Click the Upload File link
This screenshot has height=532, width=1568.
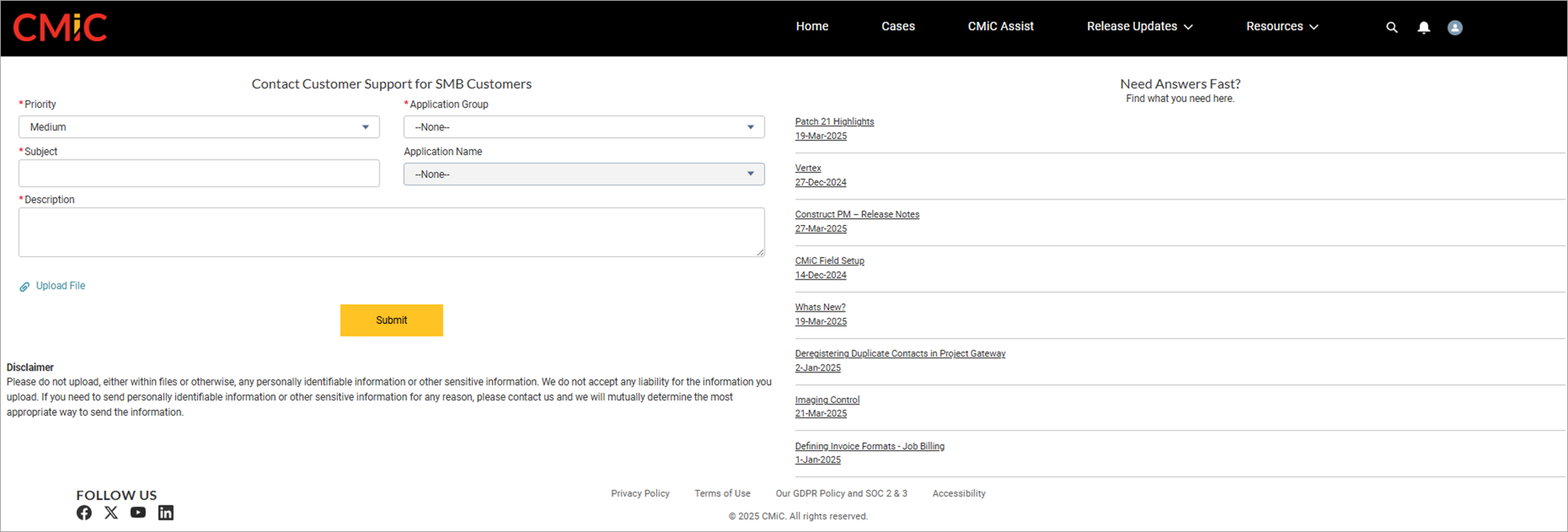pyautogui.click(x=61, y=286)
